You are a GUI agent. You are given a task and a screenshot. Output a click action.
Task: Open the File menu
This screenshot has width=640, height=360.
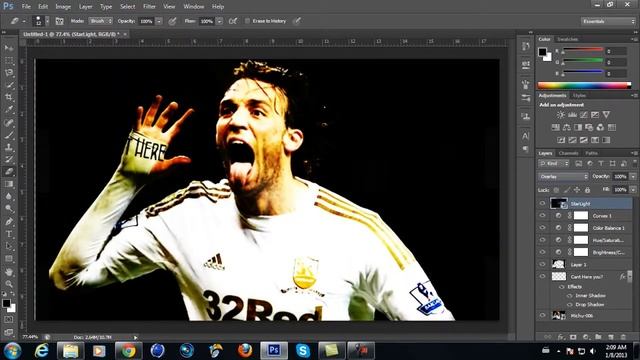26,7
